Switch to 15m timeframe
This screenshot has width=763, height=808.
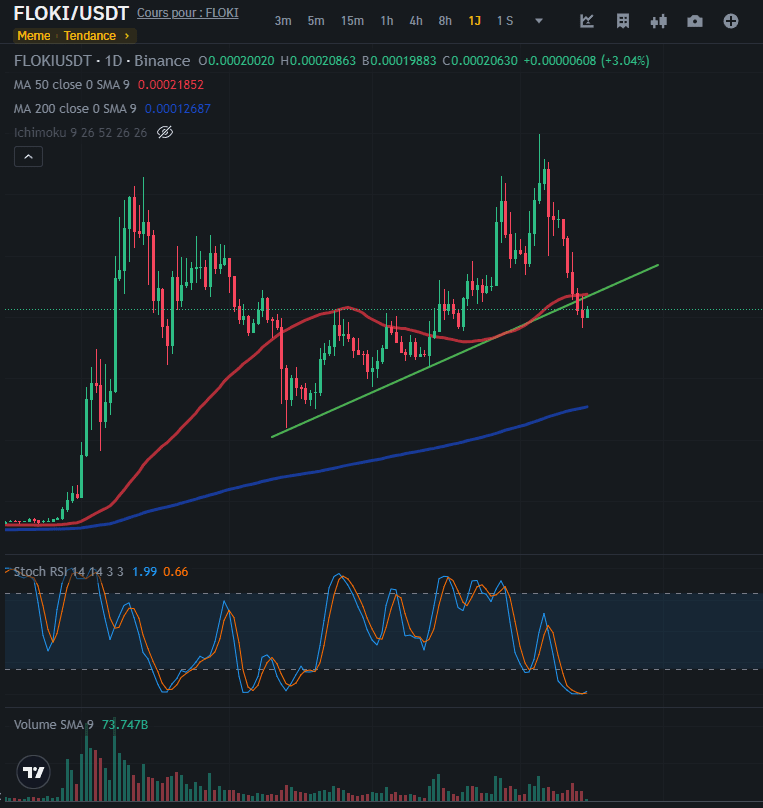(352, 21)
